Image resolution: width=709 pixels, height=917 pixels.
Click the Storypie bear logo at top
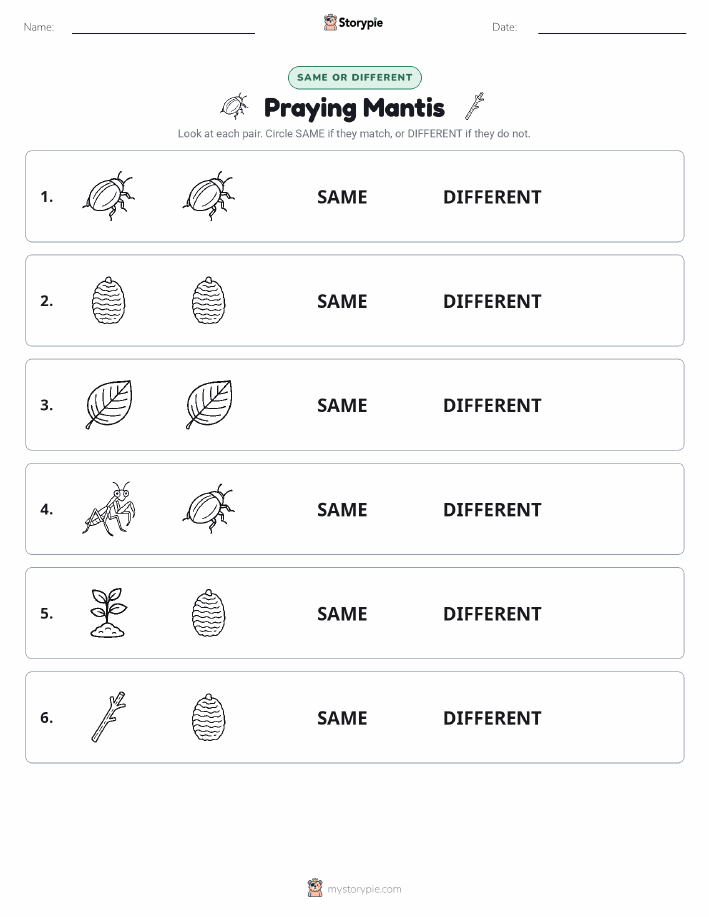(330, 22)
